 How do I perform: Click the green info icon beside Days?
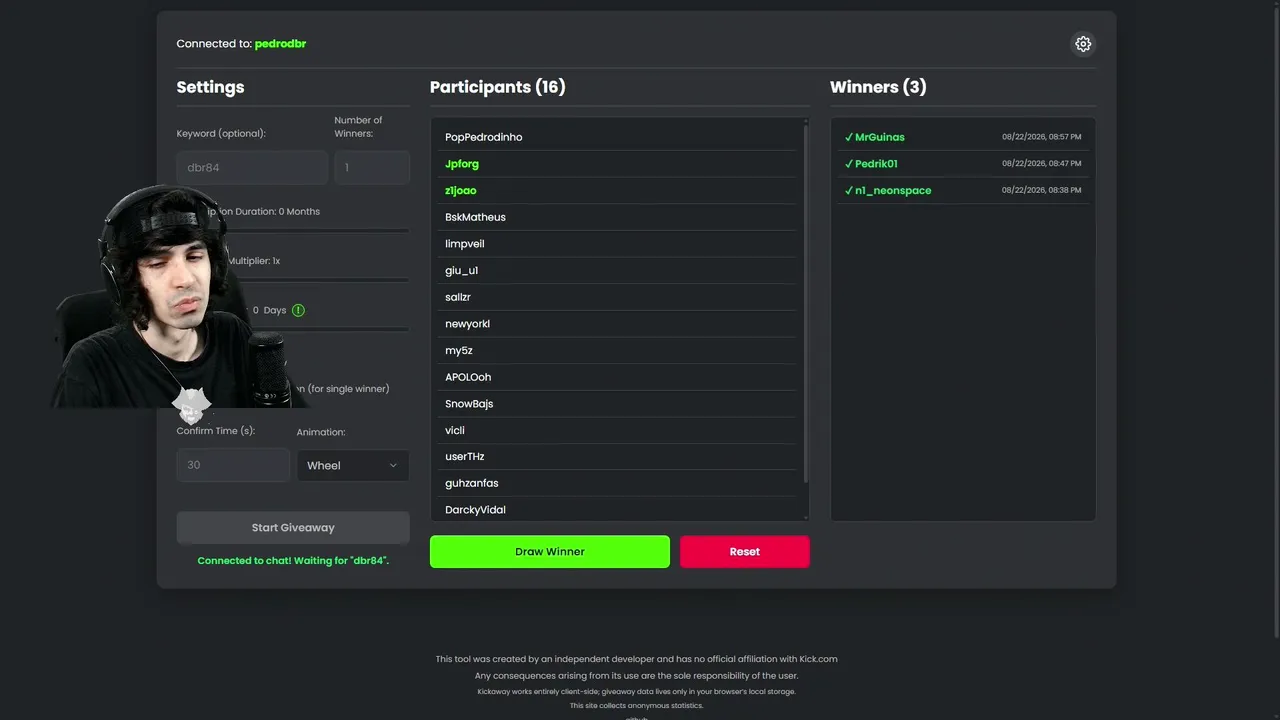[298, 310]
